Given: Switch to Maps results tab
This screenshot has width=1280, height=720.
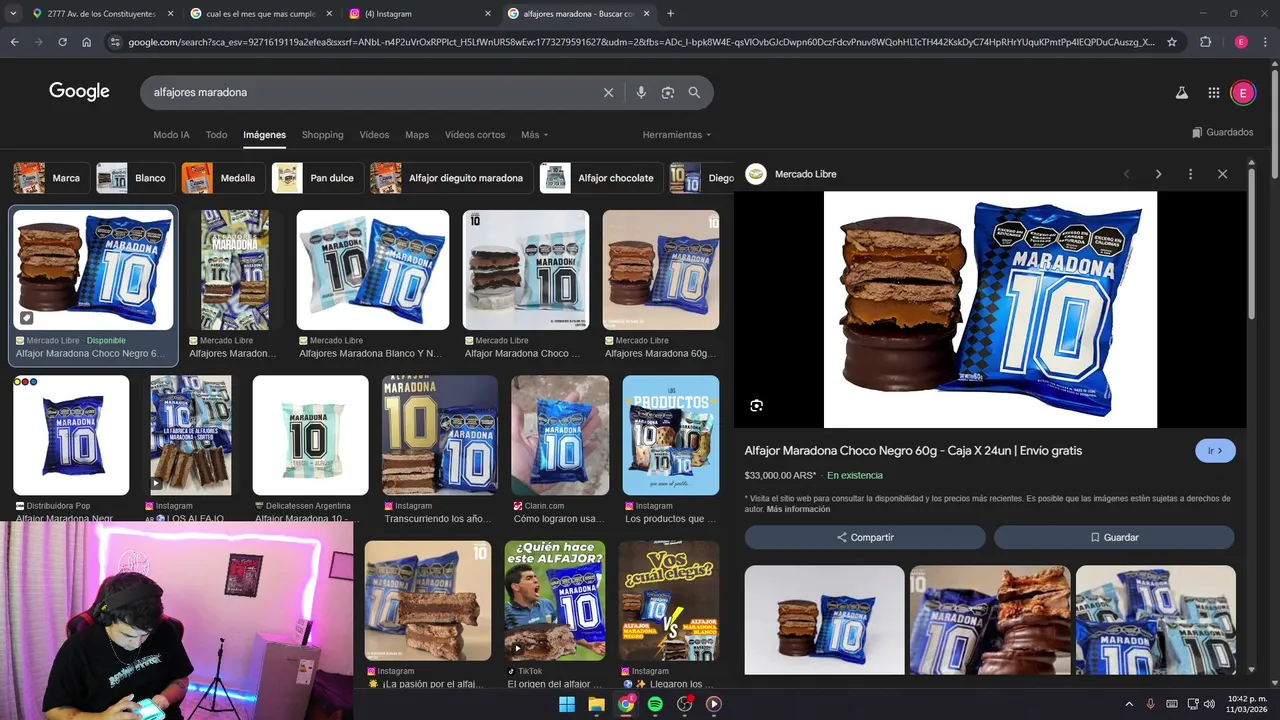Looking at the screenshot, I should [417, 135].
